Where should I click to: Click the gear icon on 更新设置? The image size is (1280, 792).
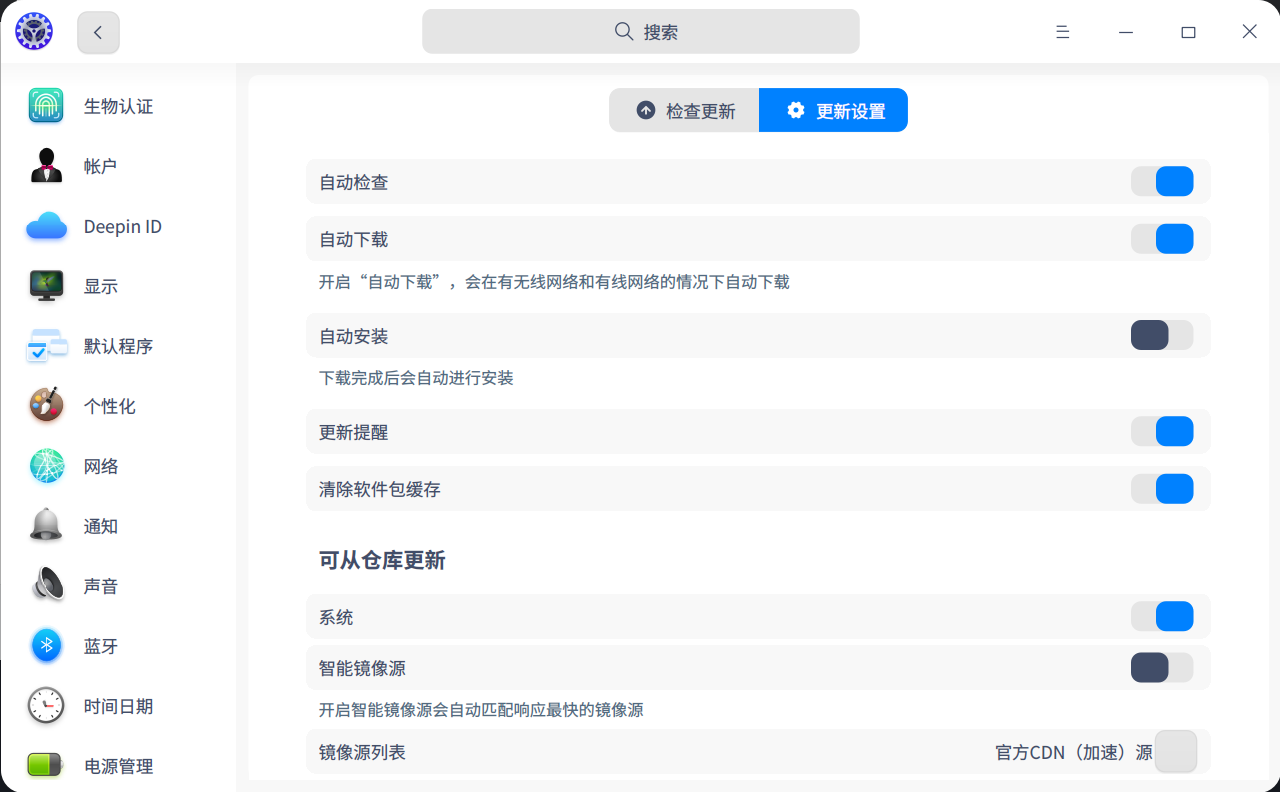tap(795, 110)
